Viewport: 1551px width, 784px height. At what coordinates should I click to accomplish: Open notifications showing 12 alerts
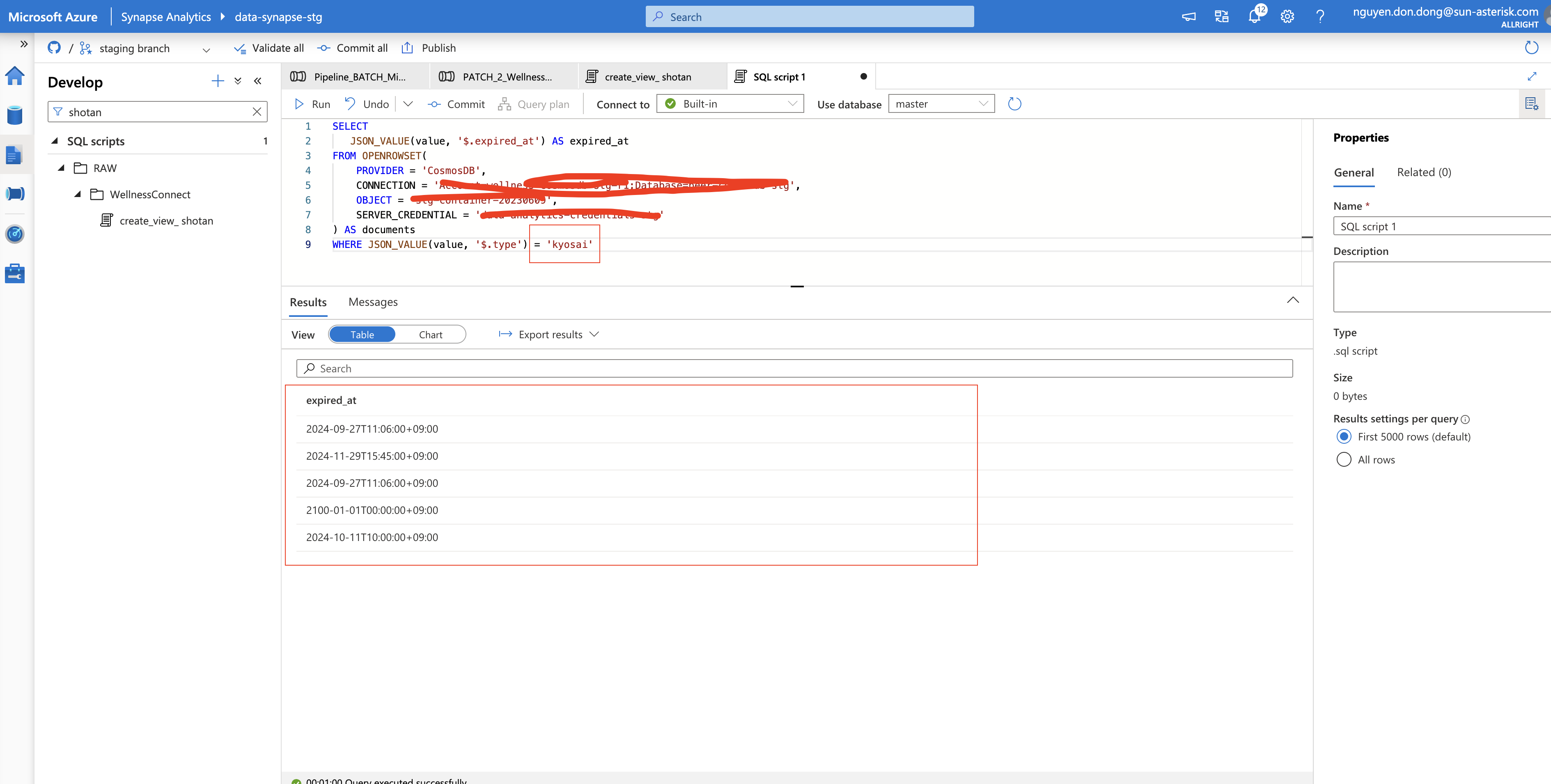pyautogui.click(x=1255, y=16)
